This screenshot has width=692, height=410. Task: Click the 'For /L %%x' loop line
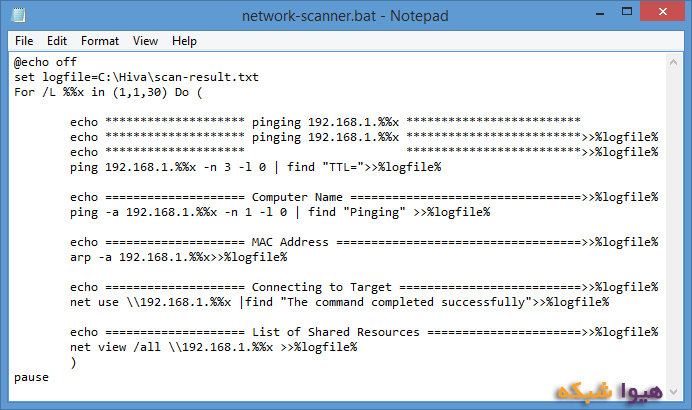[x=108, y=92]
